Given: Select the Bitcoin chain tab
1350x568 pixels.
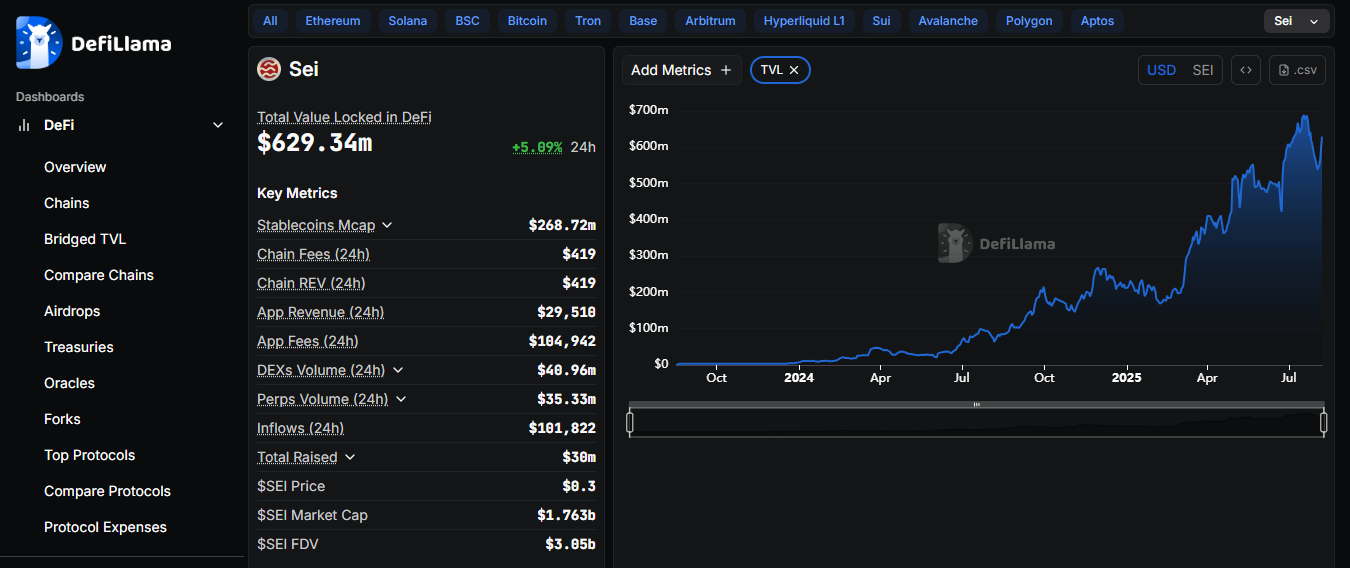Looking at the screenshot, I should (527, 21).
